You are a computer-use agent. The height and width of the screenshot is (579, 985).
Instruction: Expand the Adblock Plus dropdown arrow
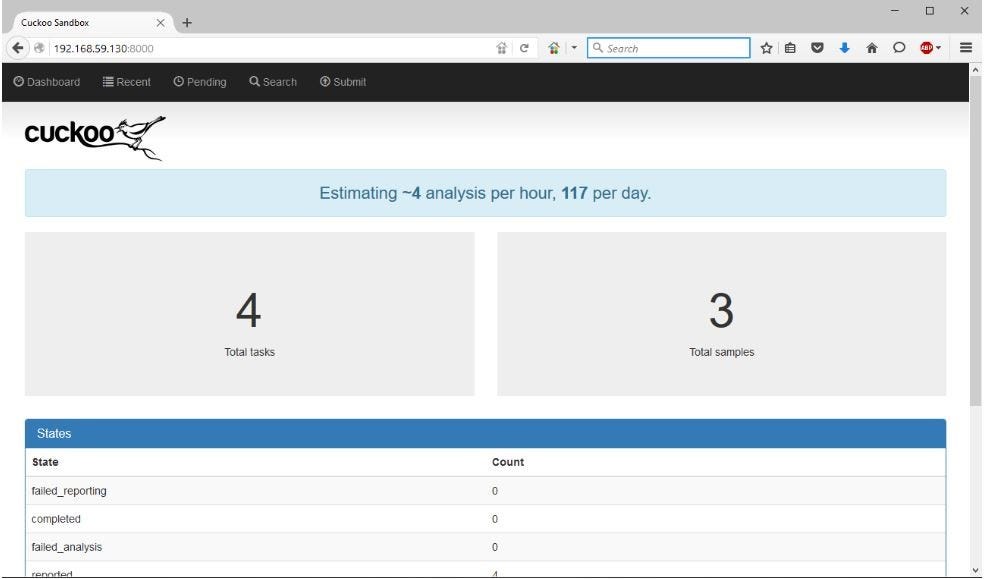(939, 48)
